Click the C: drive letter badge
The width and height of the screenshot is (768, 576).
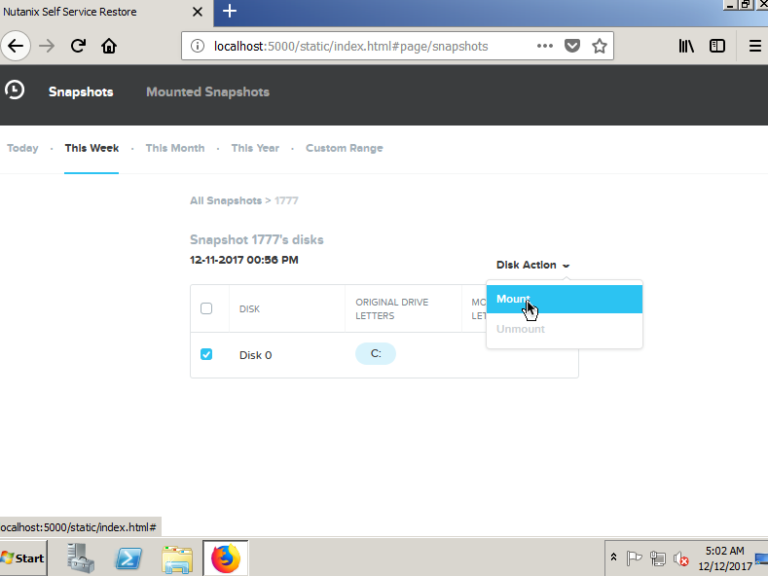376,354
